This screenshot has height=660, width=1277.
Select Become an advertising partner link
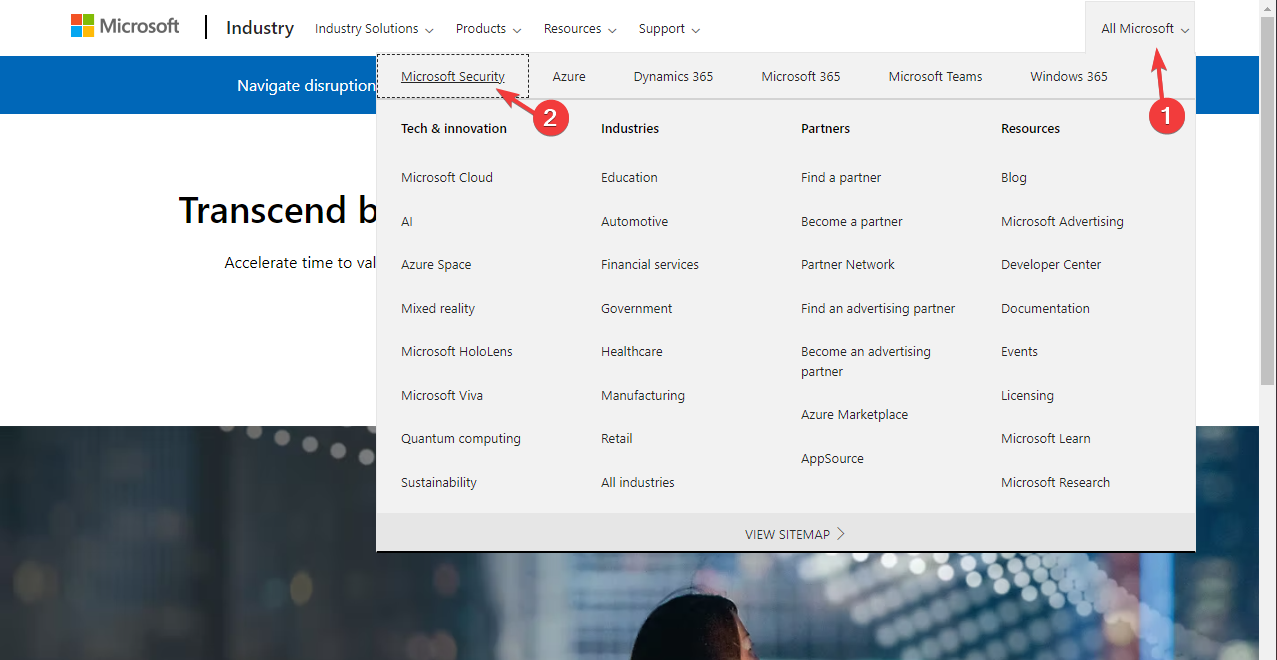[x=866, y=362]
